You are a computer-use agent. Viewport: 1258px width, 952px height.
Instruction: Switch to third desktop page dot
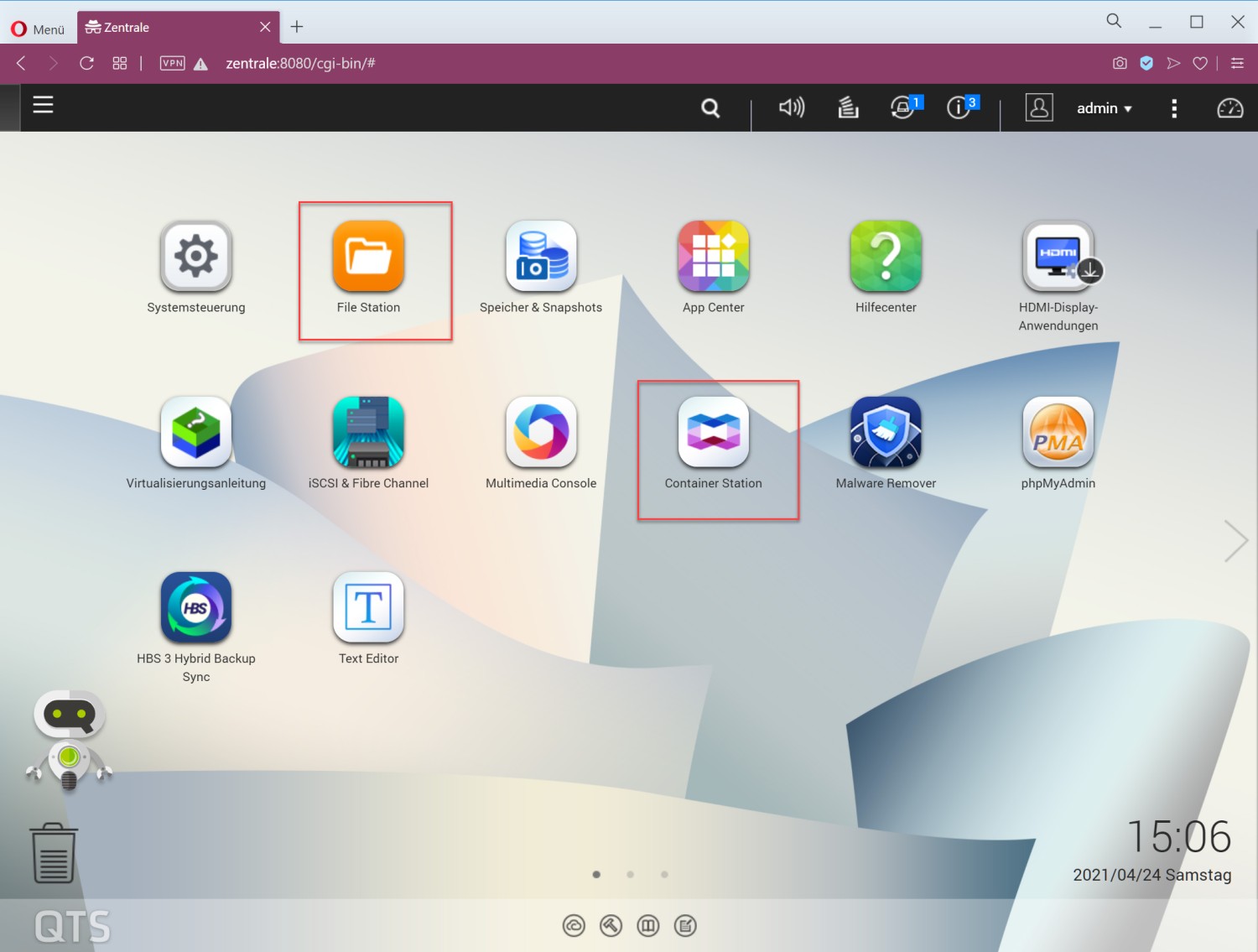pyautogui.click(x=664, y=874)
